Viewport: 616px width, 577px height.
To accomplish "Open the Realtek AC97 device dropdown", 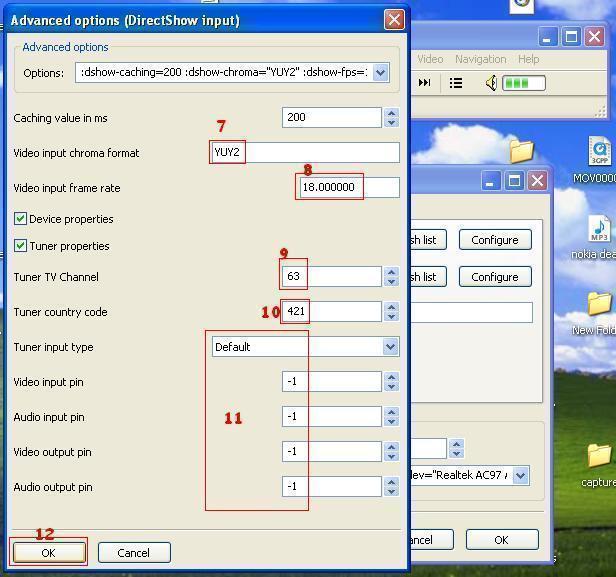I will (520, 476).
